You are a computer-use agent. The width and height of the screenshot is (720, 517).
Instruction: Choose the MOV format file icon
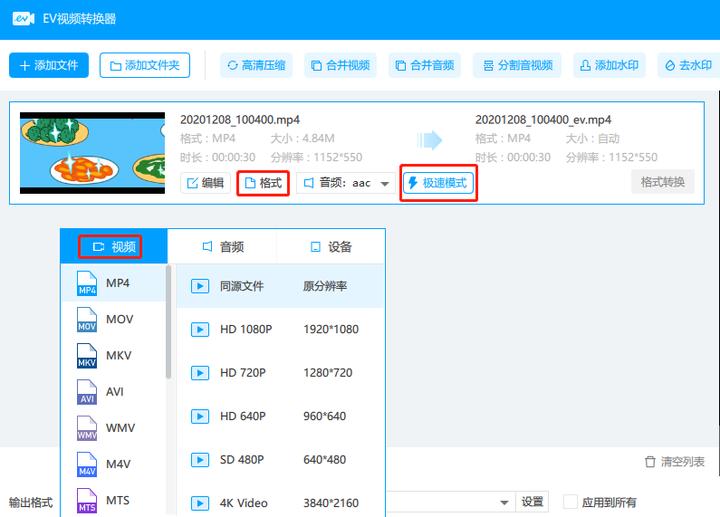pos(87,320)
